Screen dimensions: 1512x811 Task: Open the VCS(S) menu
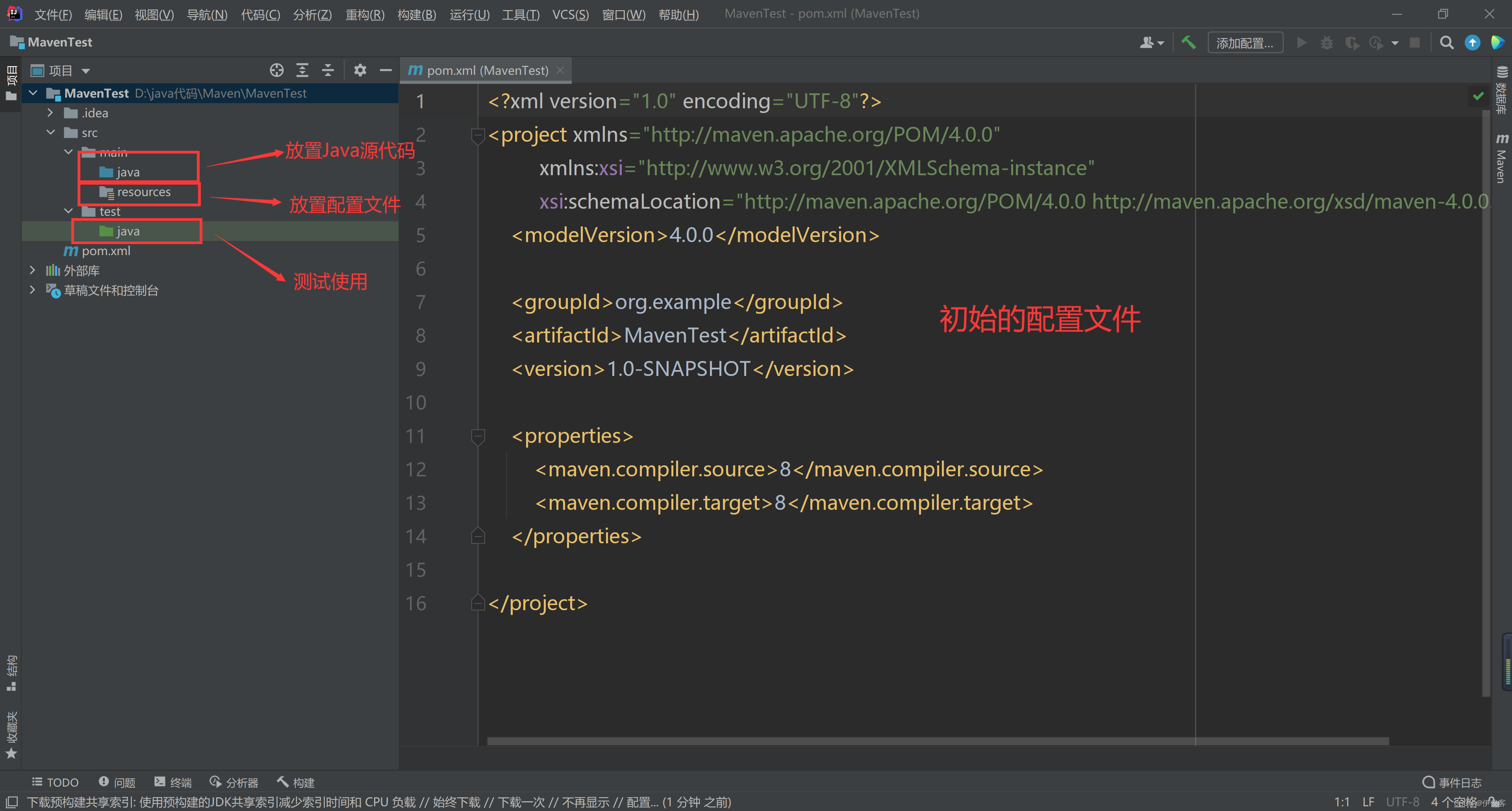pyautogui.click(x=570, y=14)
